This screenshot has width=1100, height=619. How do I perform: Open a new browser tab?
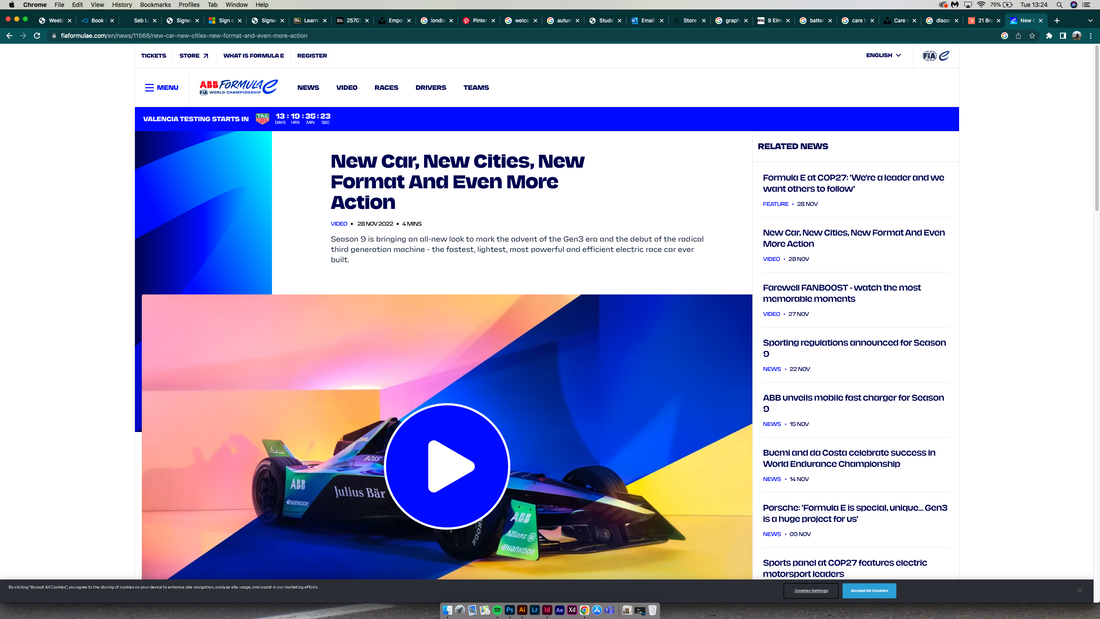1057,20
